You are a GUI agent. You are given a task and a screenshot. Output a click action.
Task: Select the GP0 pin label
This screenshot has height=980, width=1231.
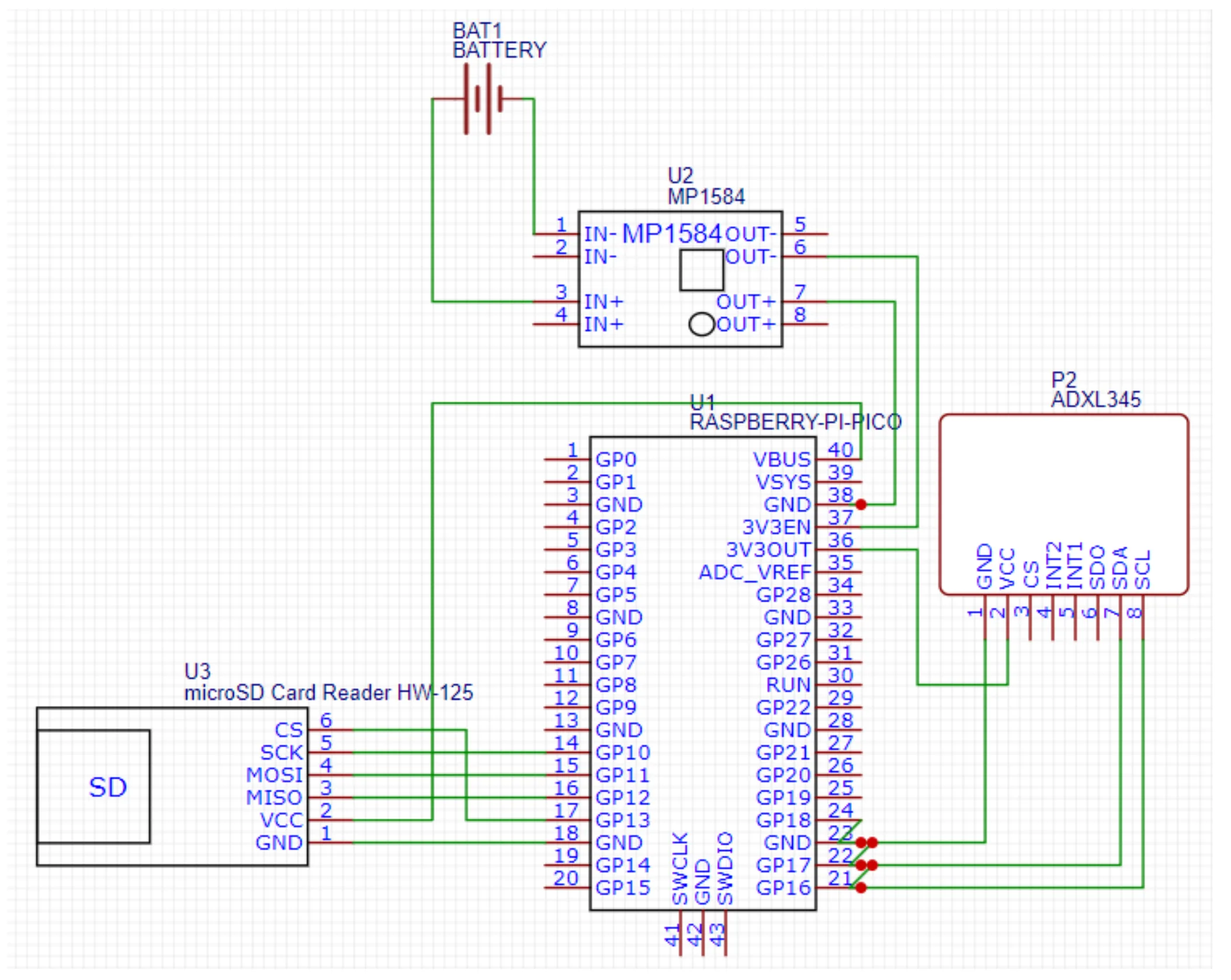(x=616, y=460)
